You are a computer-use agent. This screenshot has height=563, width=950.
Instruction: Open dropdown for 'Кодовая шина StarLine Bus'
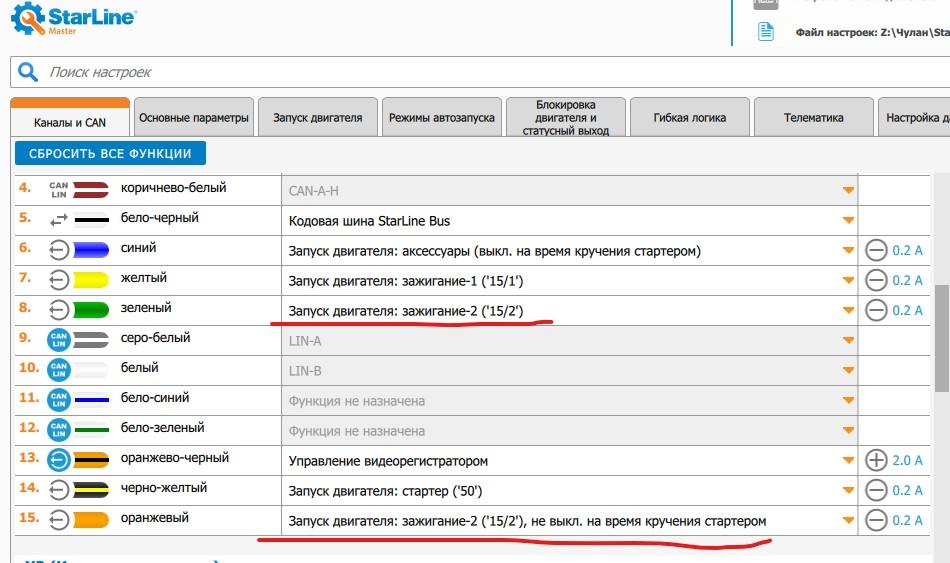tap(848, 220)
